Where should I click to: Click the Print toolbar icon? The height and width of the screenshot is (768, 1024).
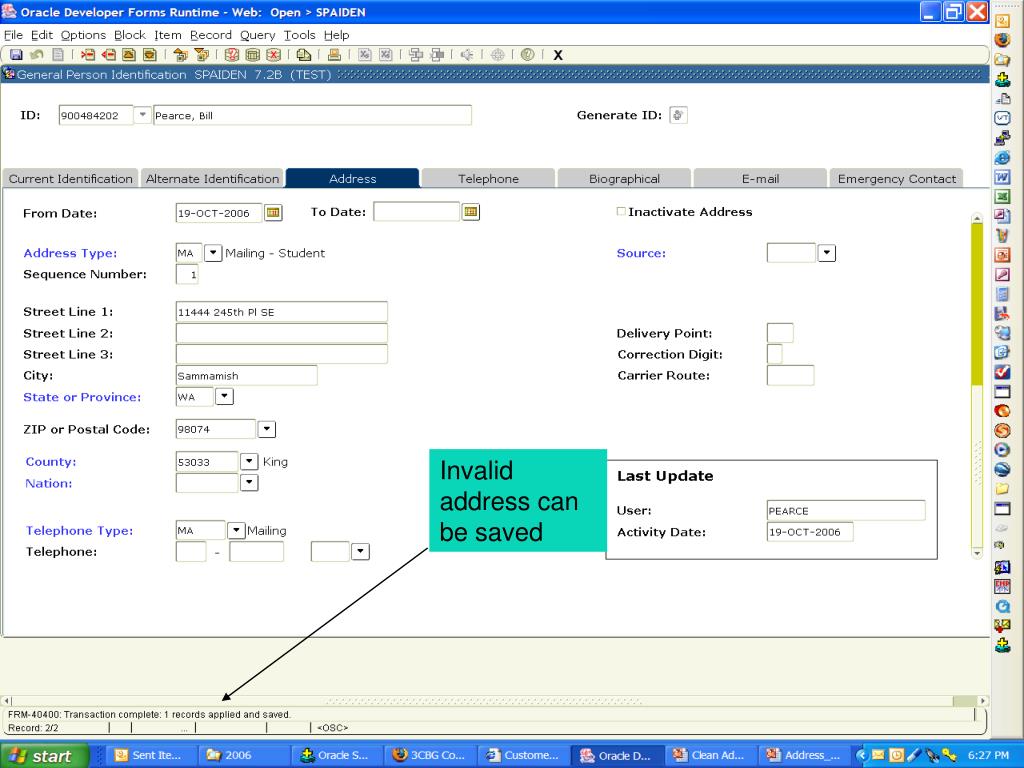coord(334,55)
